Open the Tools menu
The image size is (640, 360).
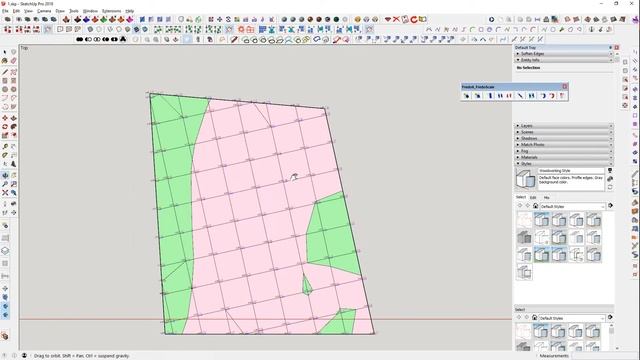click(x=74, y=11)
